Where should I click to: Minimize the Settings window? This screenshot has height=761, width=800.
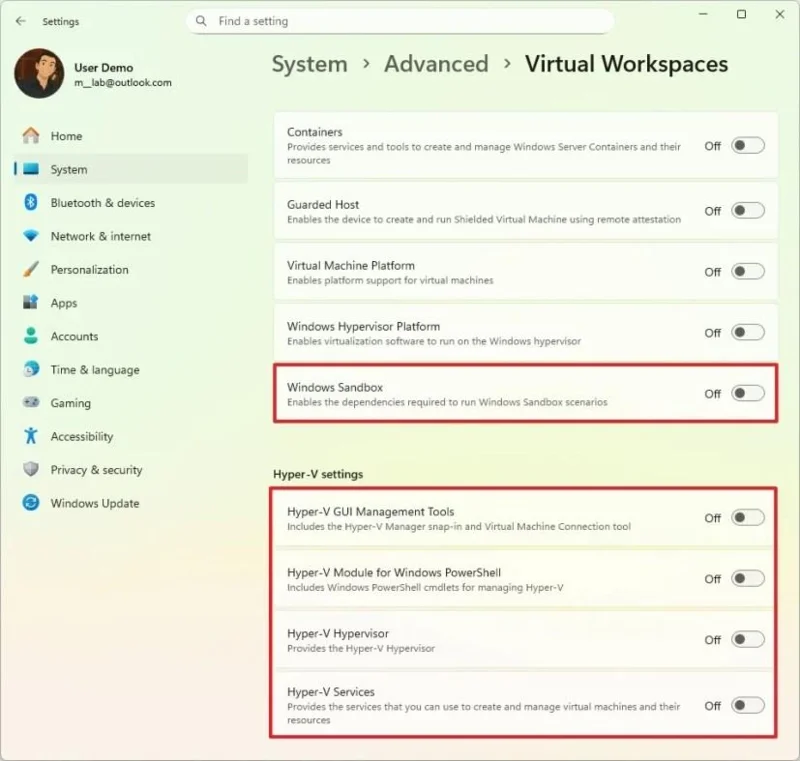pyautogui.click(x=703, y=14)
